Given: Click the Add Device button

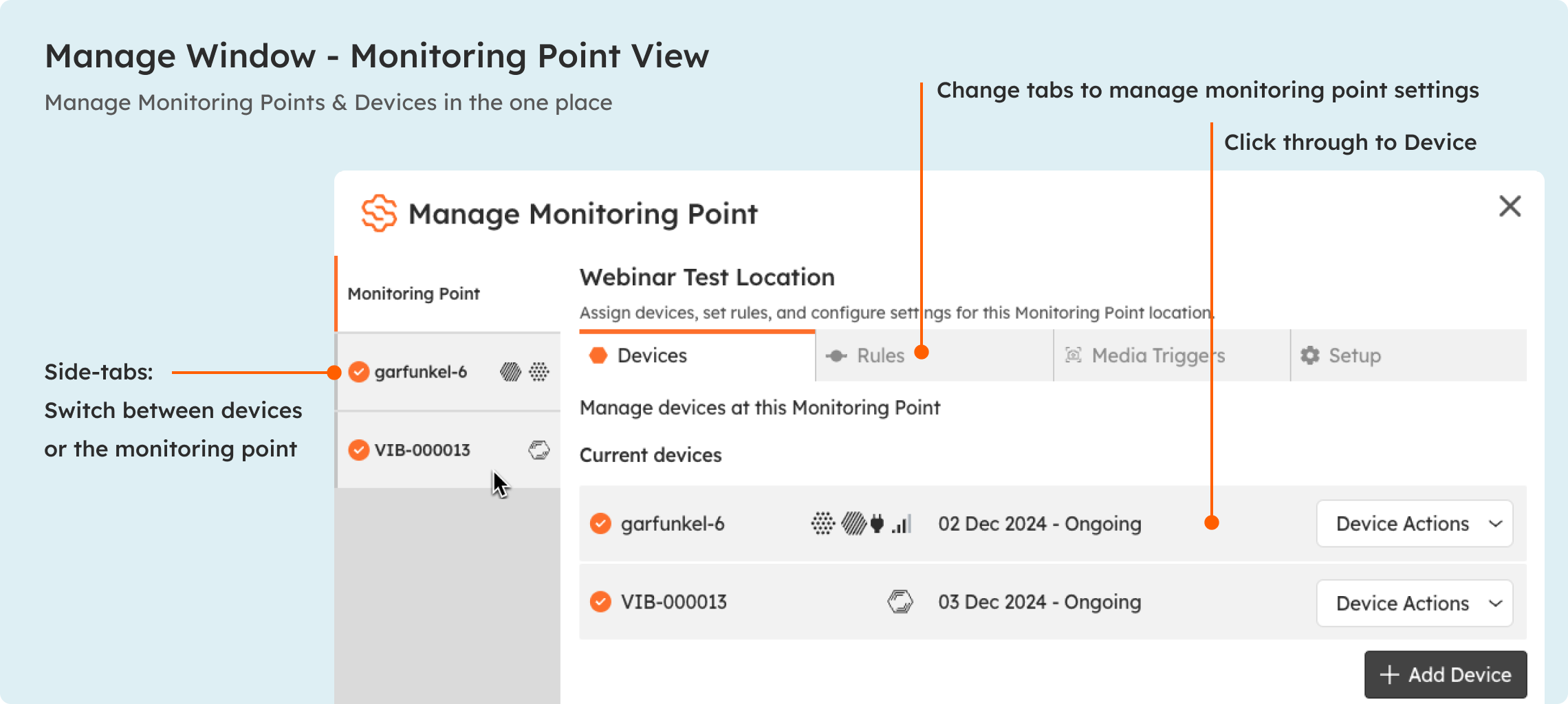Looking at the screenshot, I should pyautogui.click(x=1446, y=674).
